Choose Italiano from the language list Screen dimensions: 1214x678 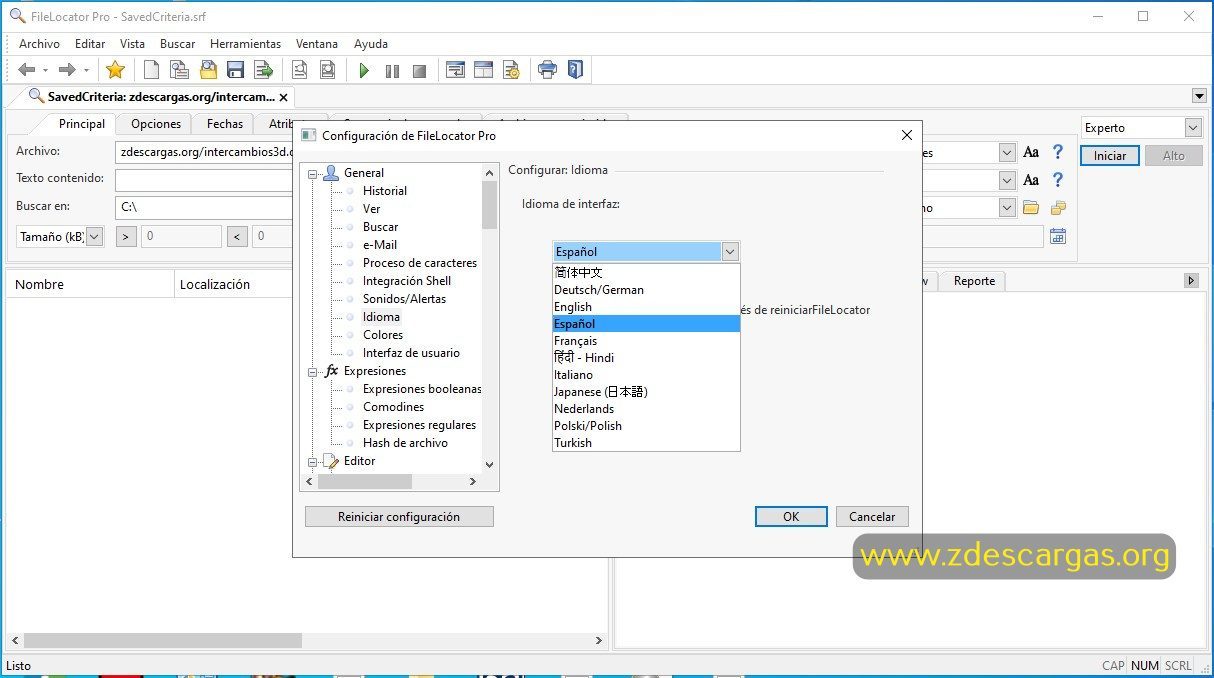click(x=646, y=375)
